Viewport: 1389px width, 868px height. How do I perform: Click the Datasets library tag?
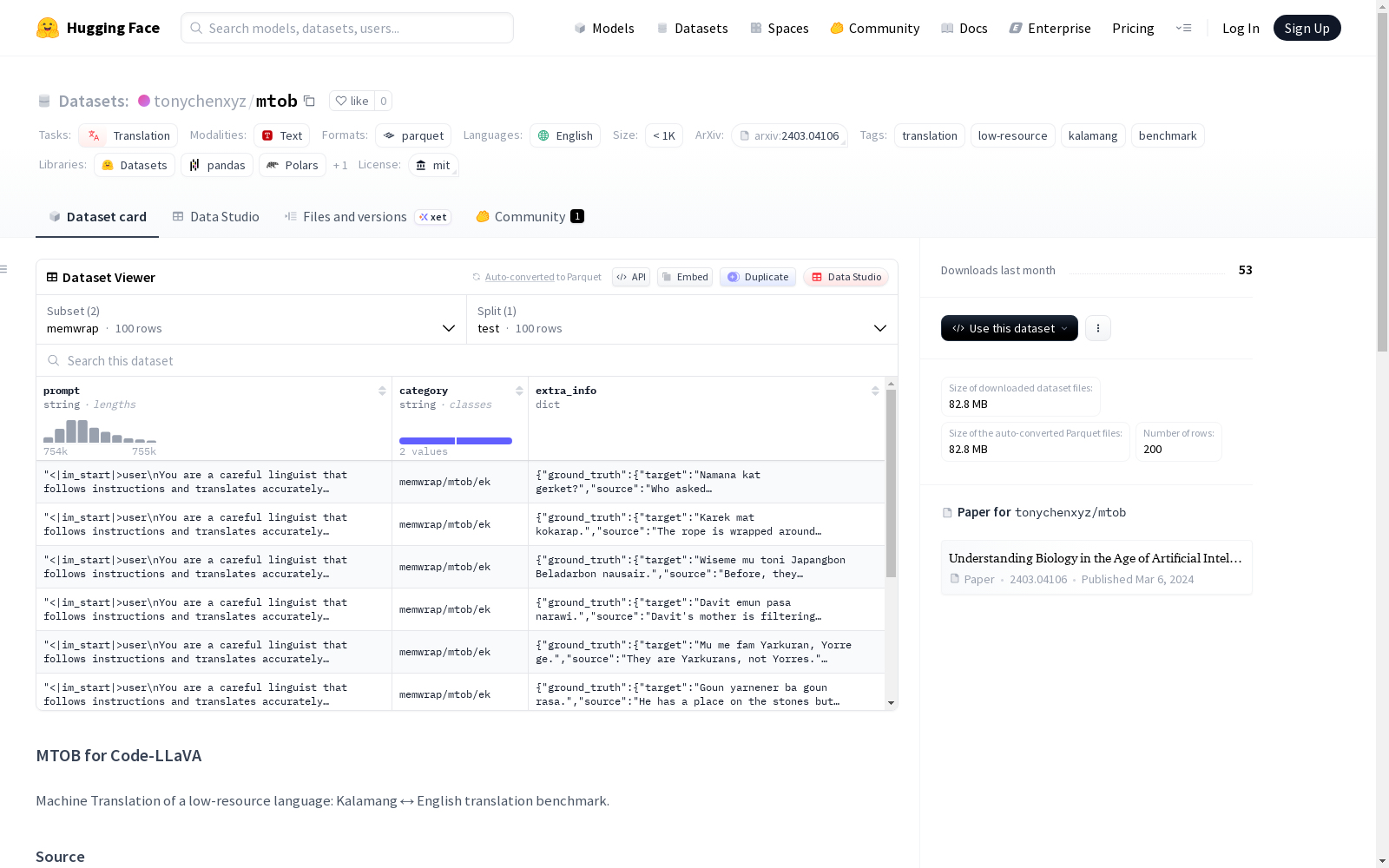tap(135, 165)
